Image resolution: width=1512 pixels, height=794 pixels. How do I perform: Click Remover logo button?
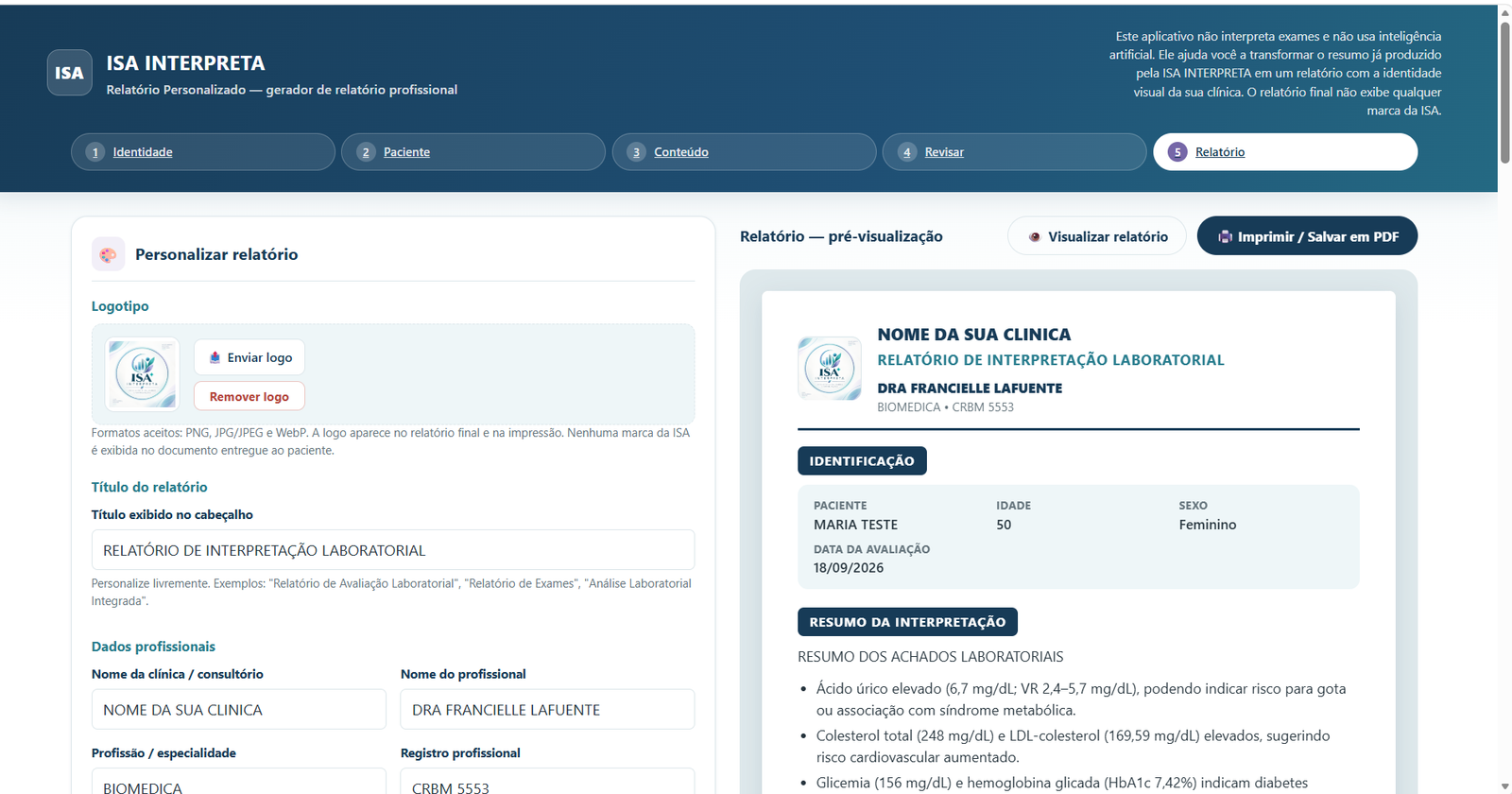pyautogui.click(x=249, y=397)
